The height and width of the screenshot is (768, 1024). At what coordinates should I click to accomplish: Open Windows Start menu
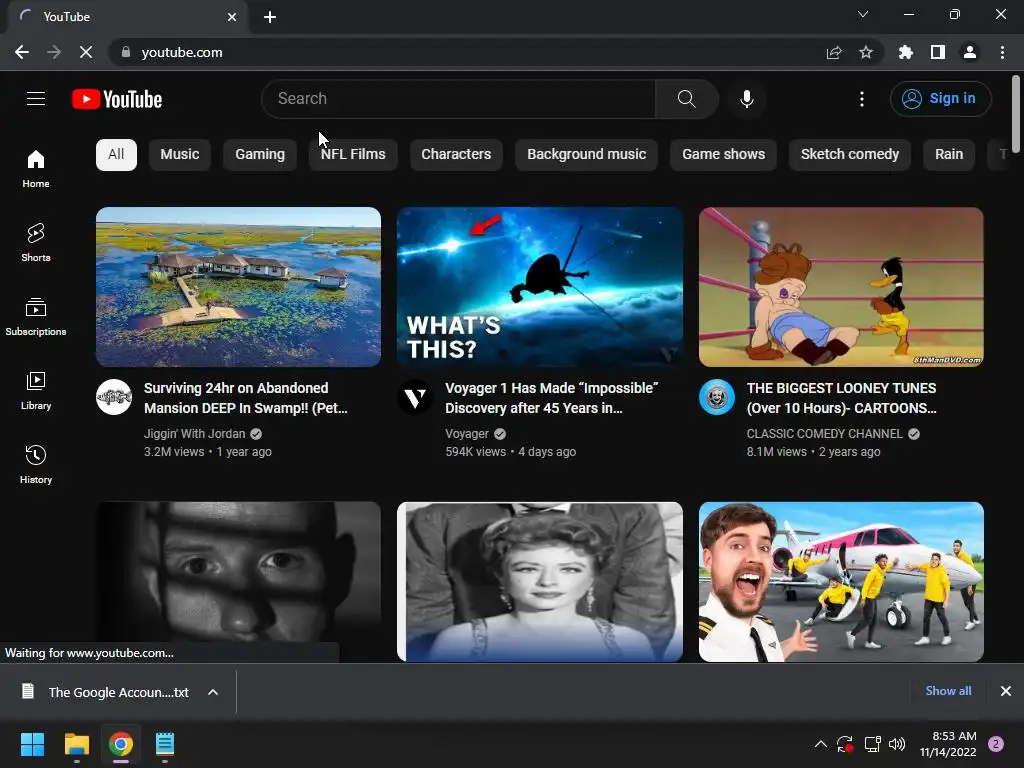coord(32,744)
